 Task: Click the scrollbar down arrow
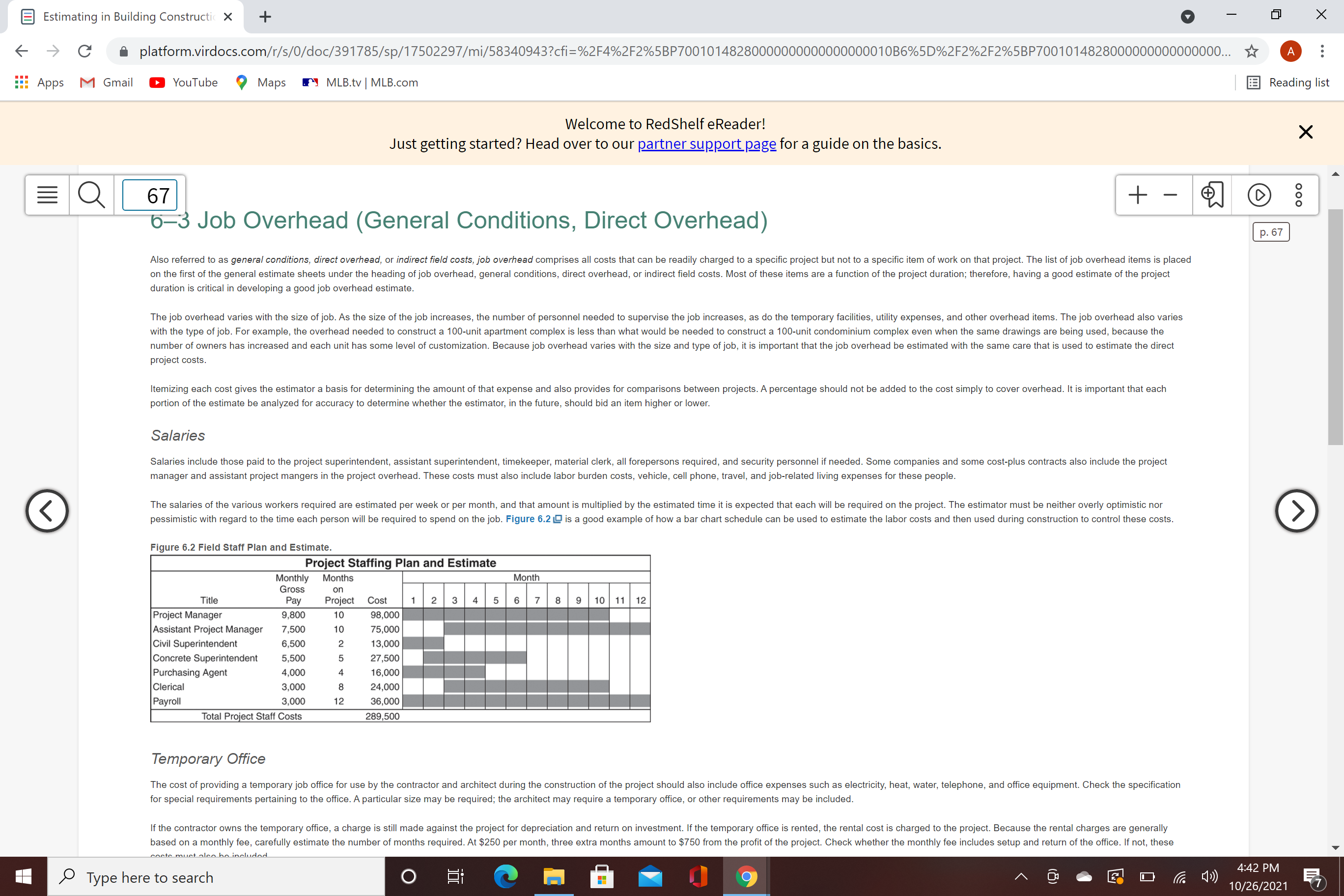[x=1335, y=847]
